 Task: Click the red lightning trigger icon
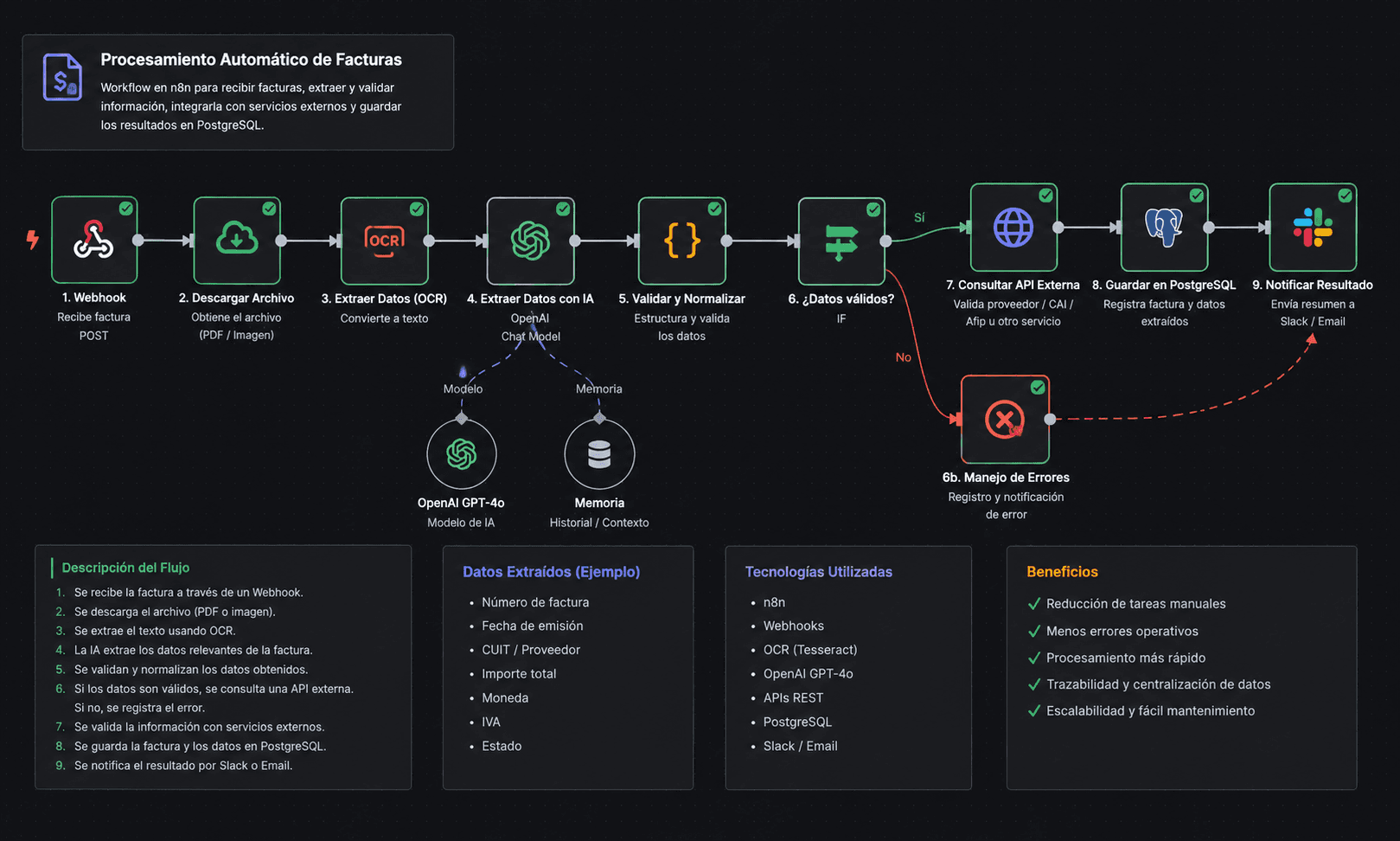tap(33, 240)
